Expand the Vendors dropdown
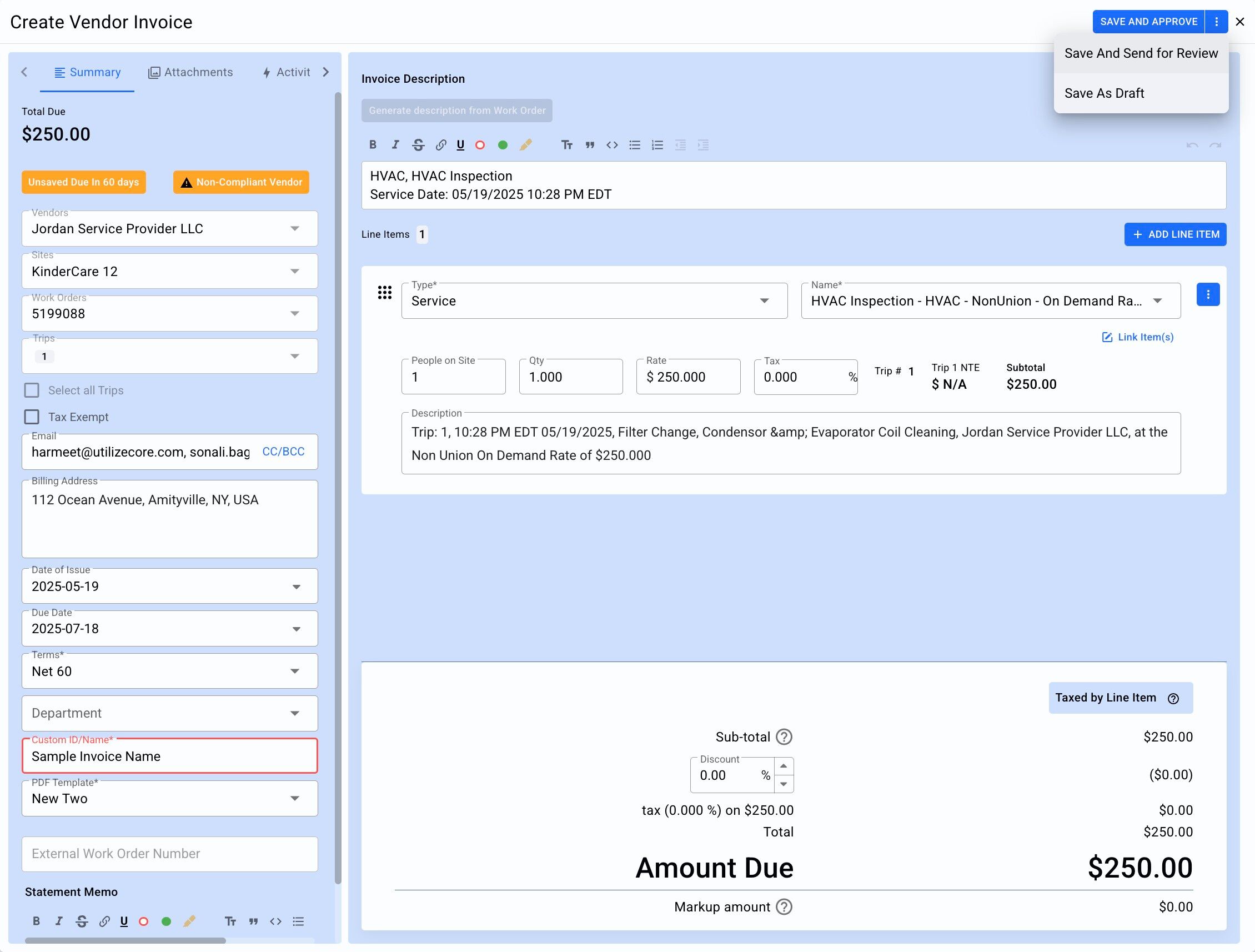 point(294,229)
